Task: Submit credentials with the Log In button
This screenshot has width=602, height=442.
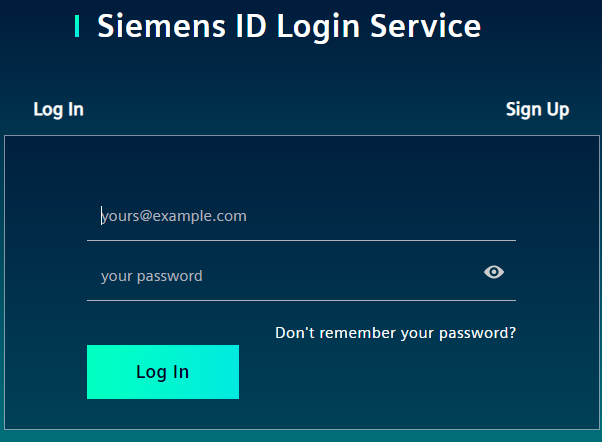Action: 163,372
